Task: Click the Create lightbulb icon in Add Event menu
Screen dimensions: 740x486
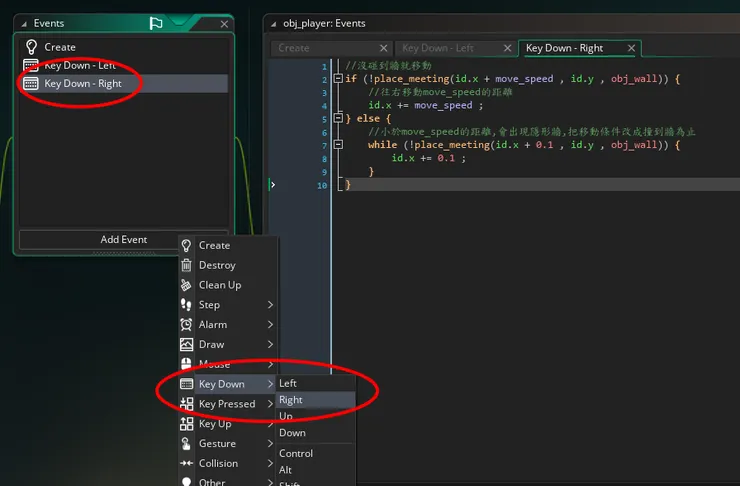Action: pos(186,245)
